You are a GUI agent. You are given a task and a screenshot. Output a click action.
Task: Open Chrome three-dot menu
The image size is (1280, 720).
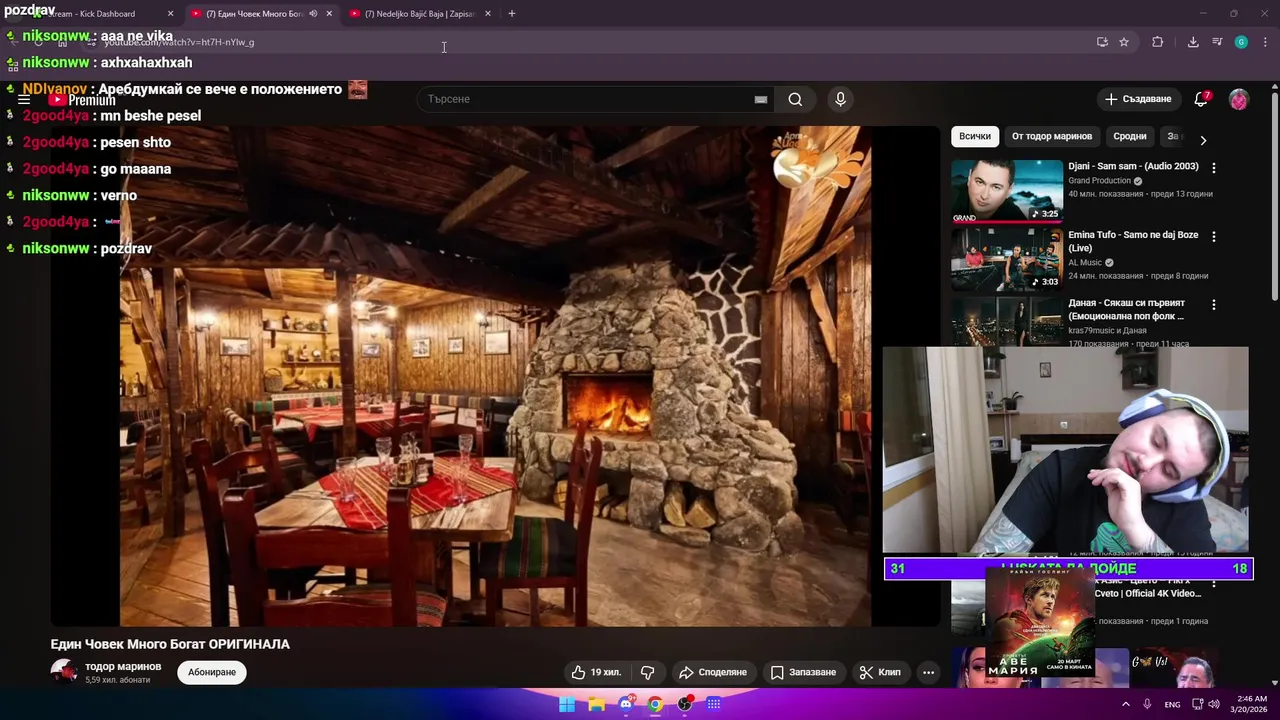pyautogui.click(x=1266, y=42)
